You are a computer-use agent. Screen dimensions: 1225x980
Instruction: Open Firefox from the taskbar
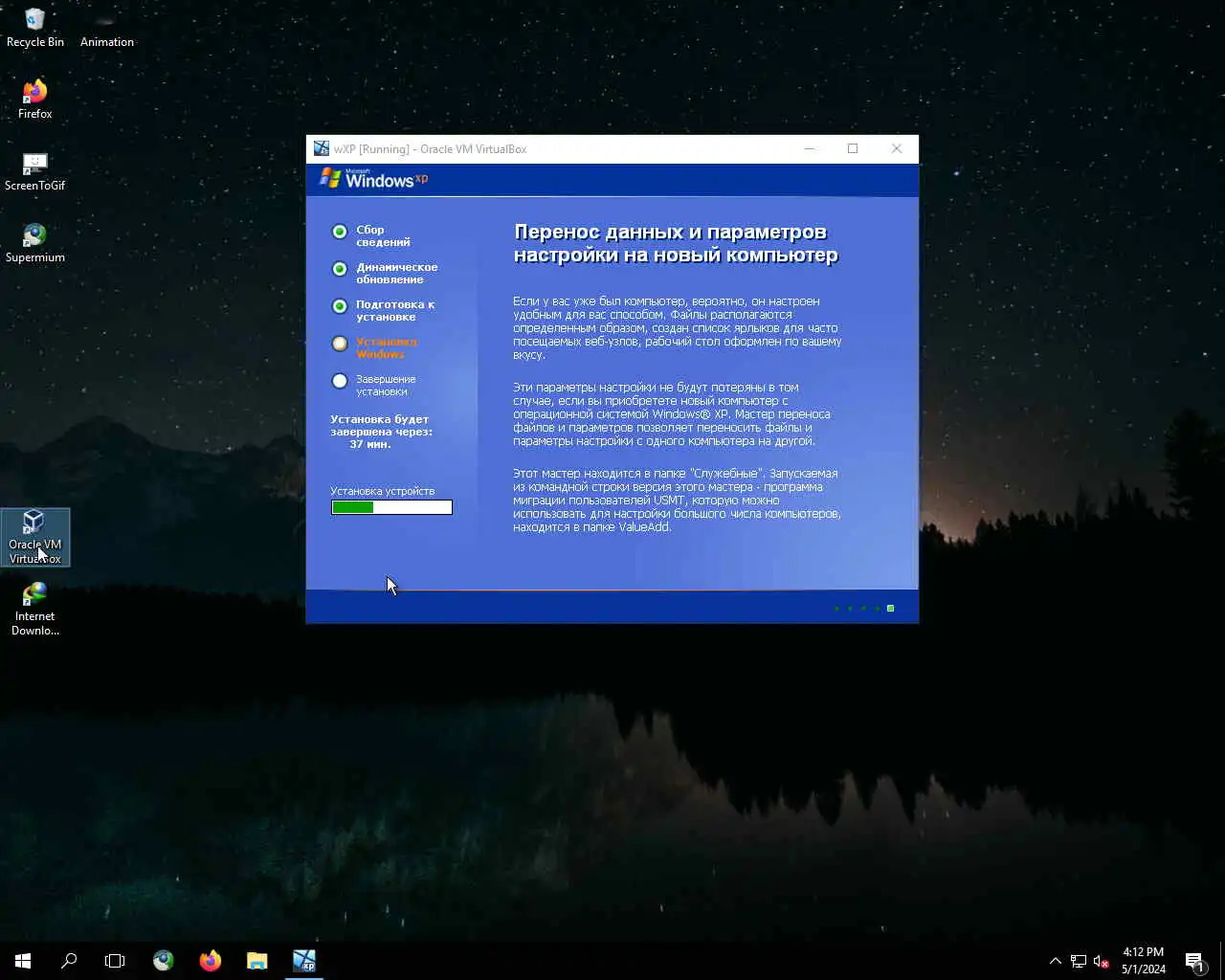[x=211, y=960]
